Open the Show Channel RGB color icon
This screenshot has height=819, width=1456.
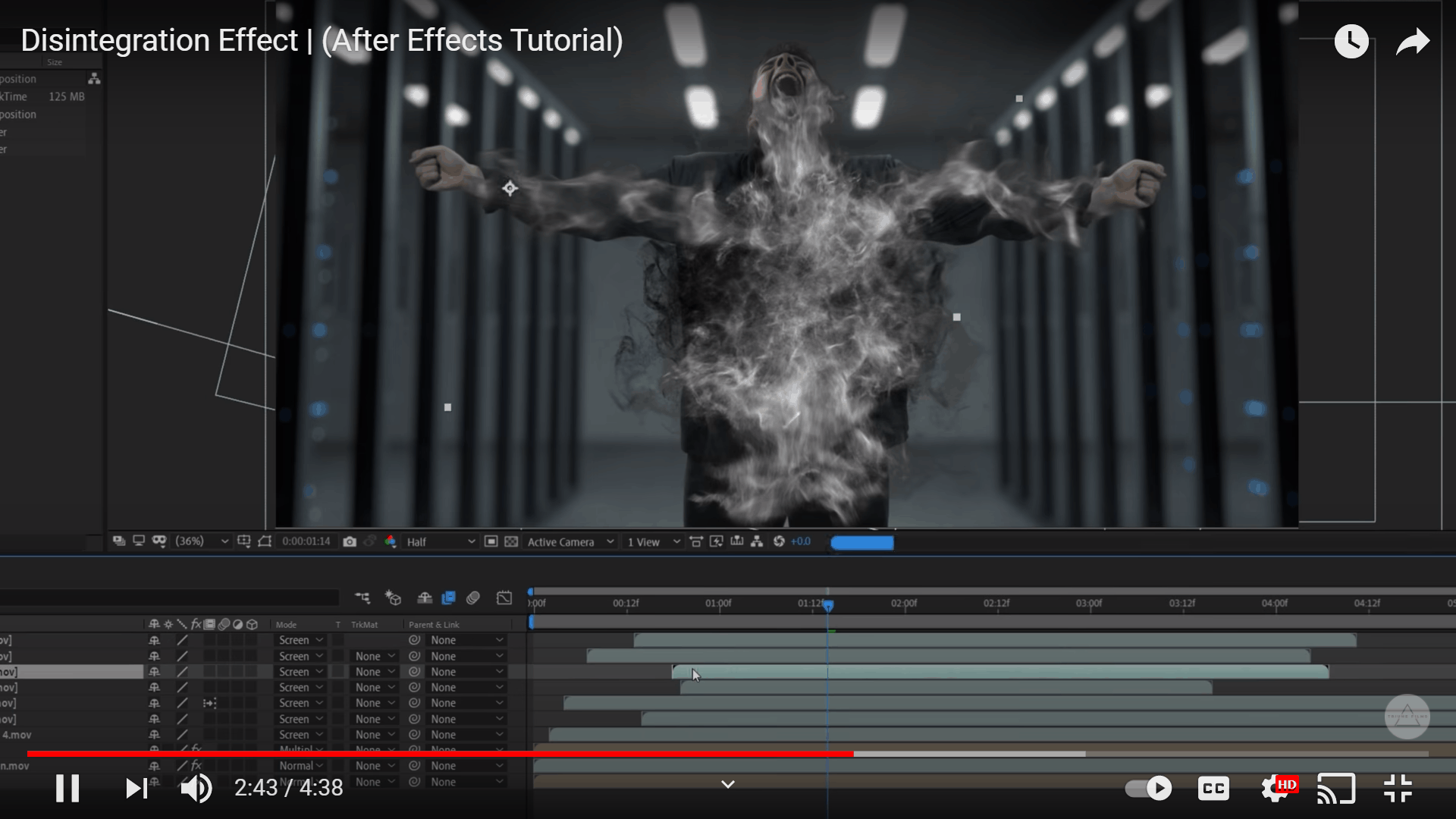(391, 541)
